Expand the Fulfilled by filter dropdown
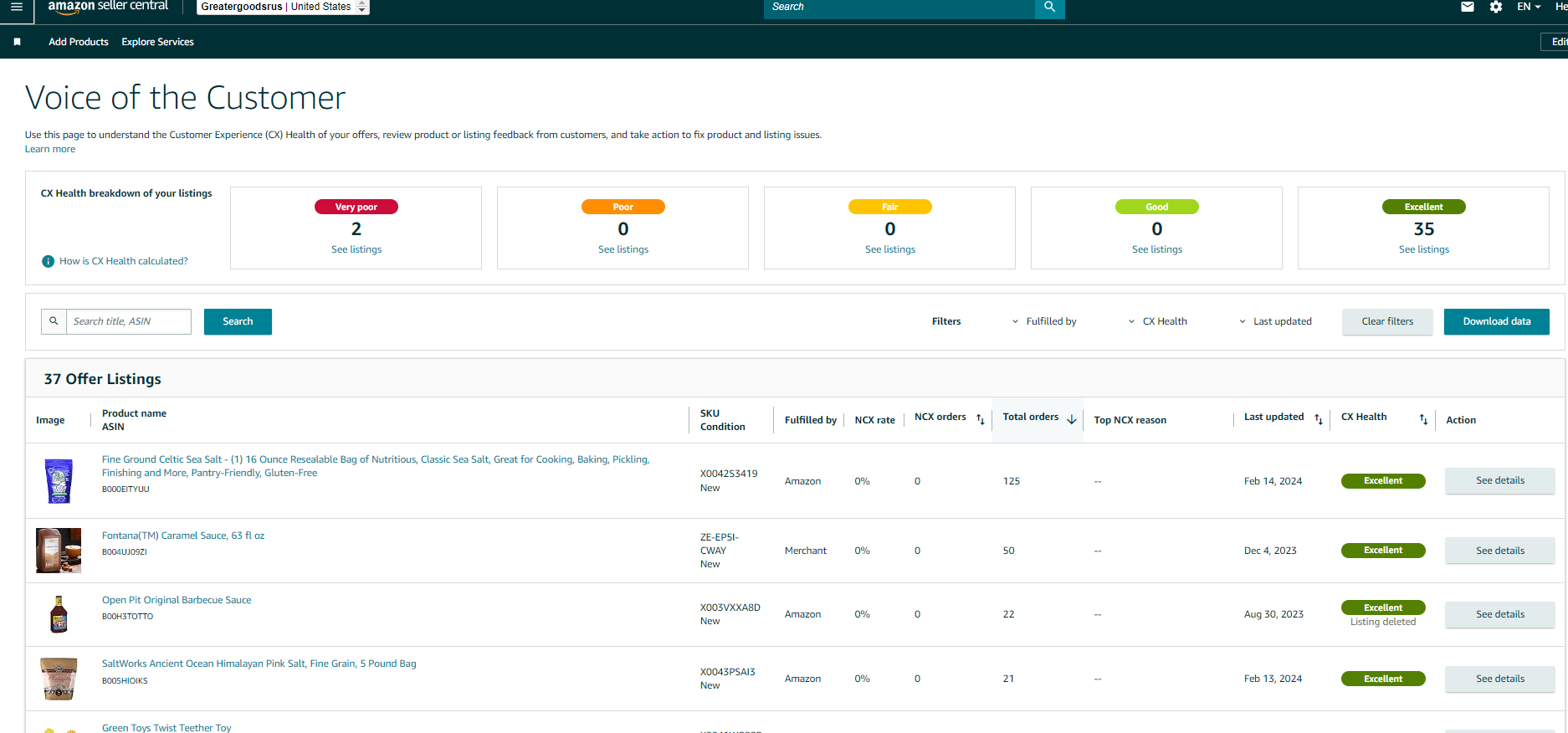The width and height of the screenshot is (1568, 733). (x=1044, y=321)
